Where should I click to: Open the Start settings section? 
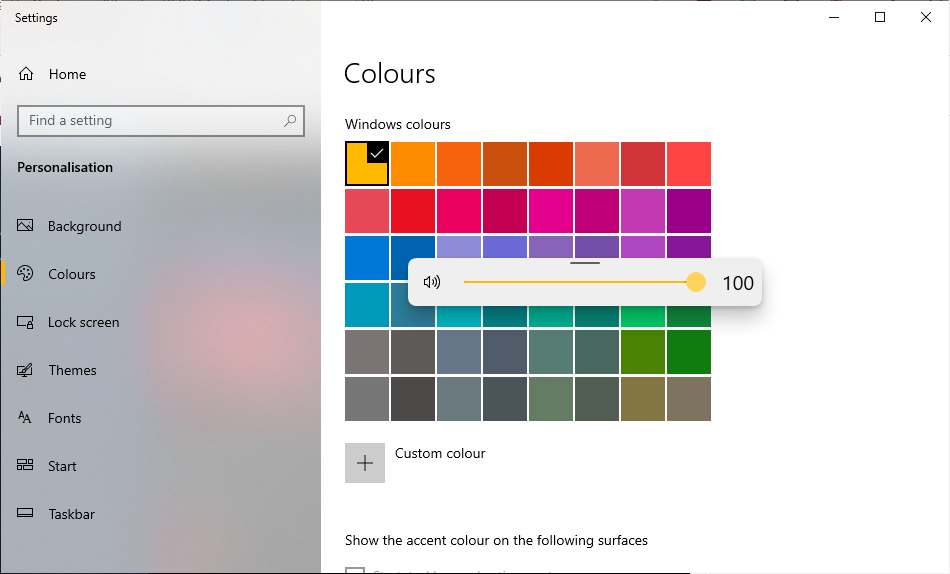pos(62,466)
